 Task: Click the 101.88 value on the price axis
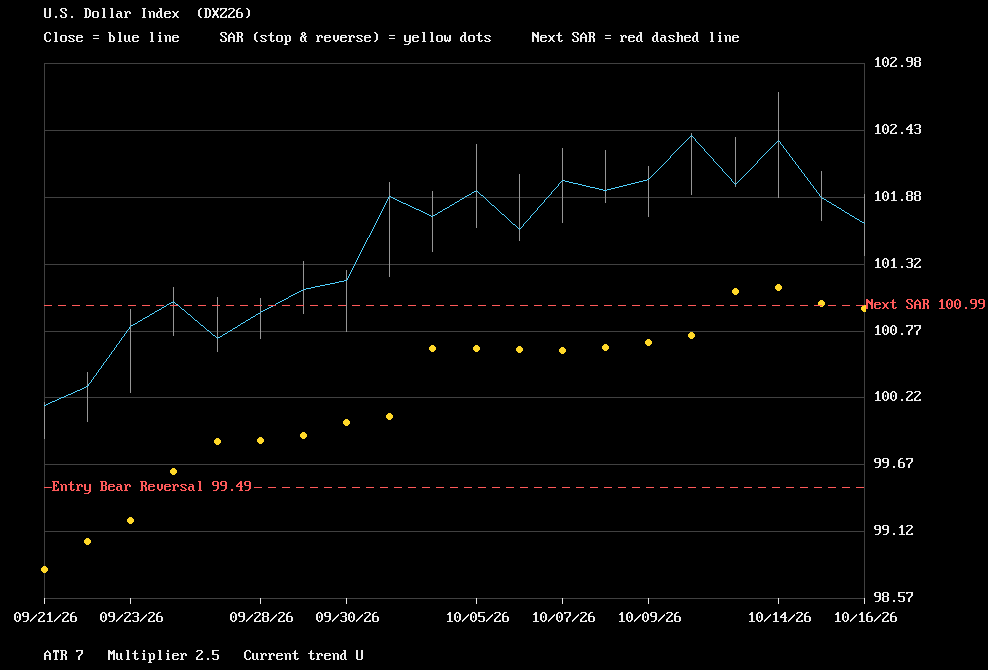tap(897, 197)
